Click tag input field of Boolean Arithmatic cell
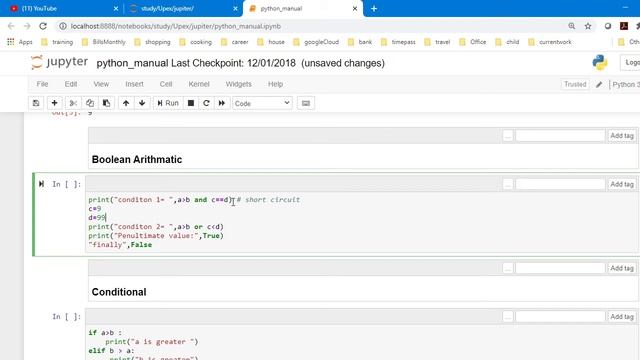Image resolution: width=640 pixels, height=360 pixels. coord(560,136)
